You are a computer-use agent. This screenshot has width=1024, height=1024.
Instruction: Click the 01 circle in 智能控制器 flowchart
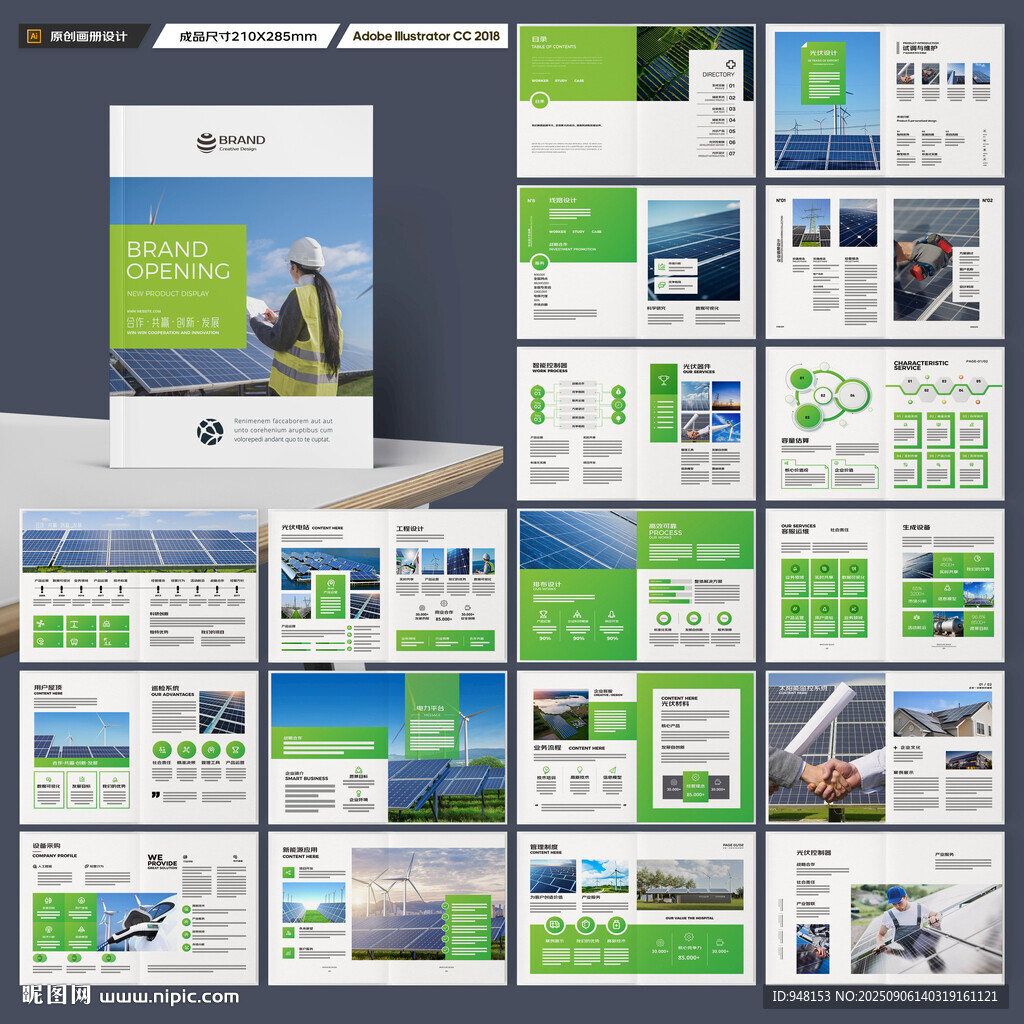[537, 392]
